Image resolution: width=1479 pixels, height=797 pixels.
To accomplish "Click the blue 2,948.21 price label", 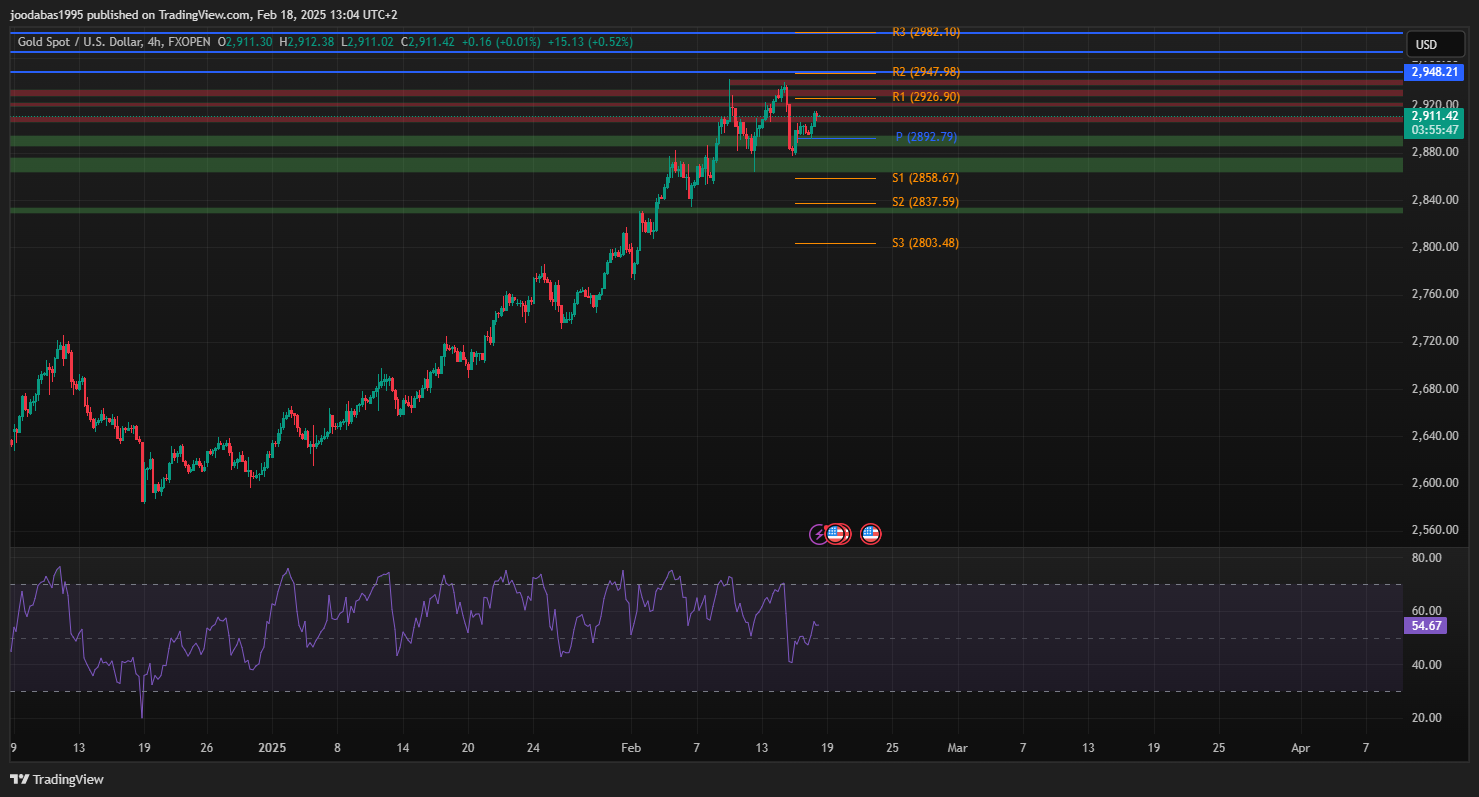I will click(1433, 73).
